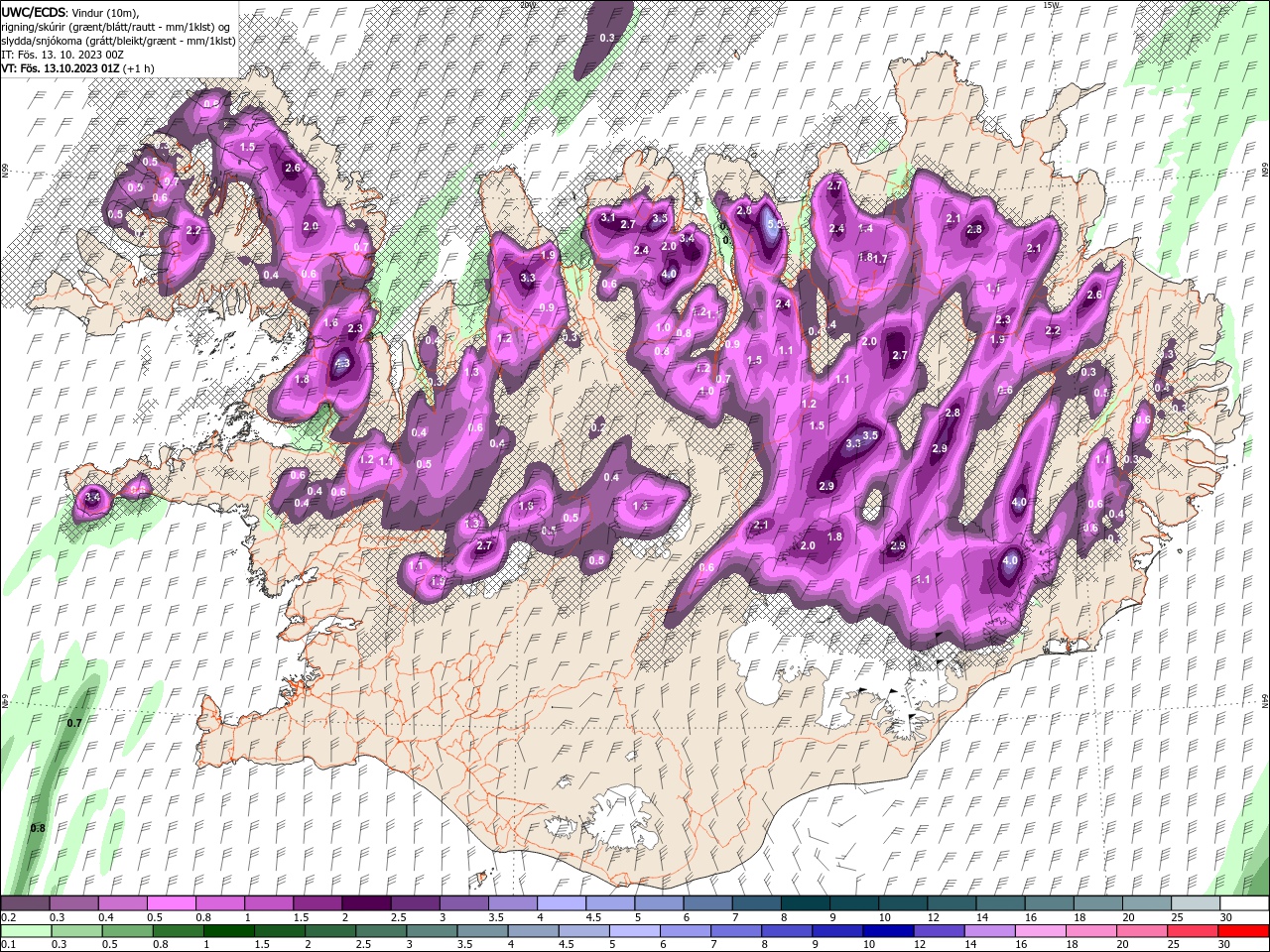
Task: Pick the white swatch after 30 in snow legend
Action: pyautogui.click(x=1243, y=903)
